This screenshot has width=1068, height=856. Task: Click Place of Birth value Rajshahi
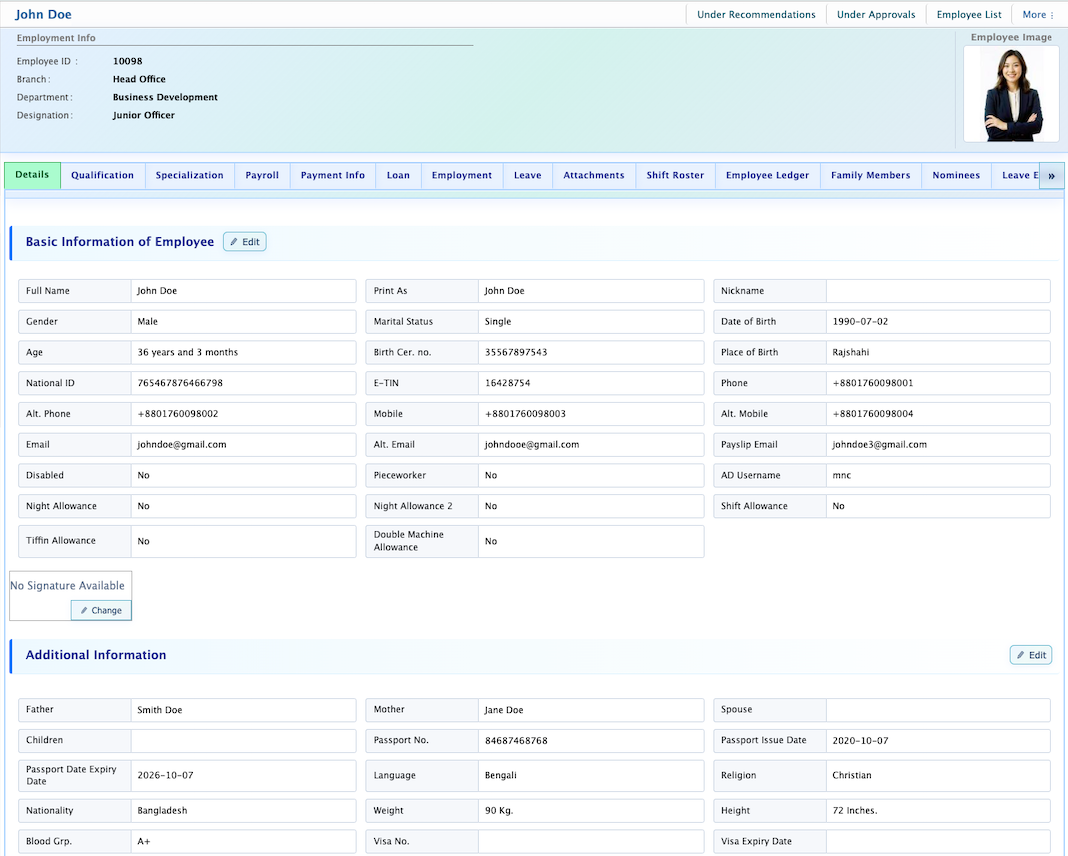pos(851,352)
